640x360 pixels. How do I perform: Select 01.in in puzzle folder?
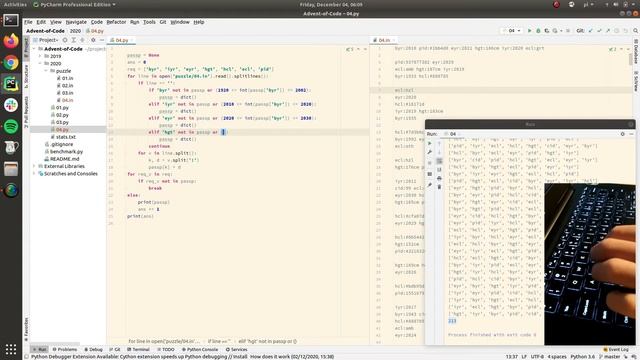(x=67, y=78)
